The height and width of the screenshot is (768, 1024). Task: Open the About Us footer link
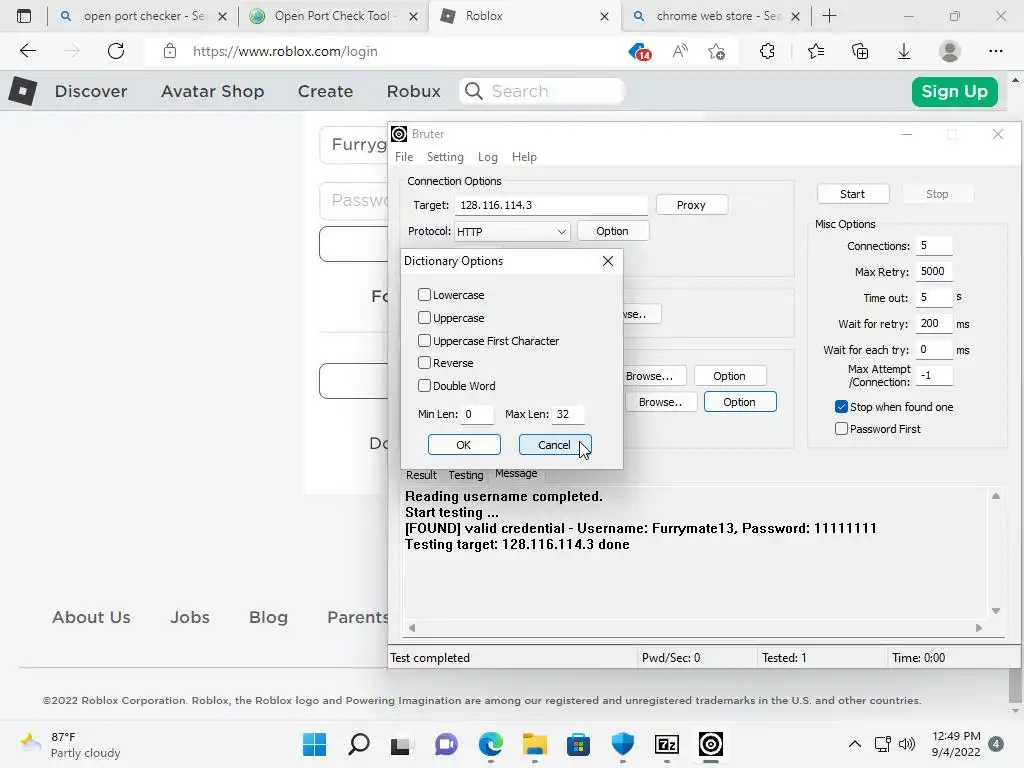pos(91,617)
